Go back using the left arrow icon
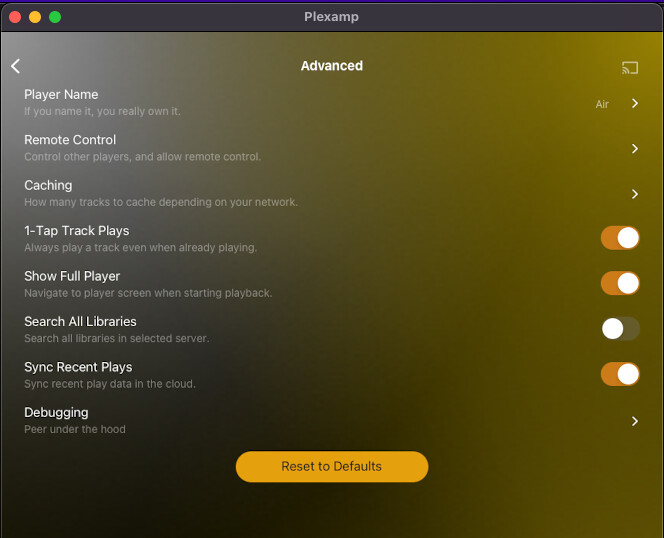Screen dimensions: 664x538 tap(16, 66)
